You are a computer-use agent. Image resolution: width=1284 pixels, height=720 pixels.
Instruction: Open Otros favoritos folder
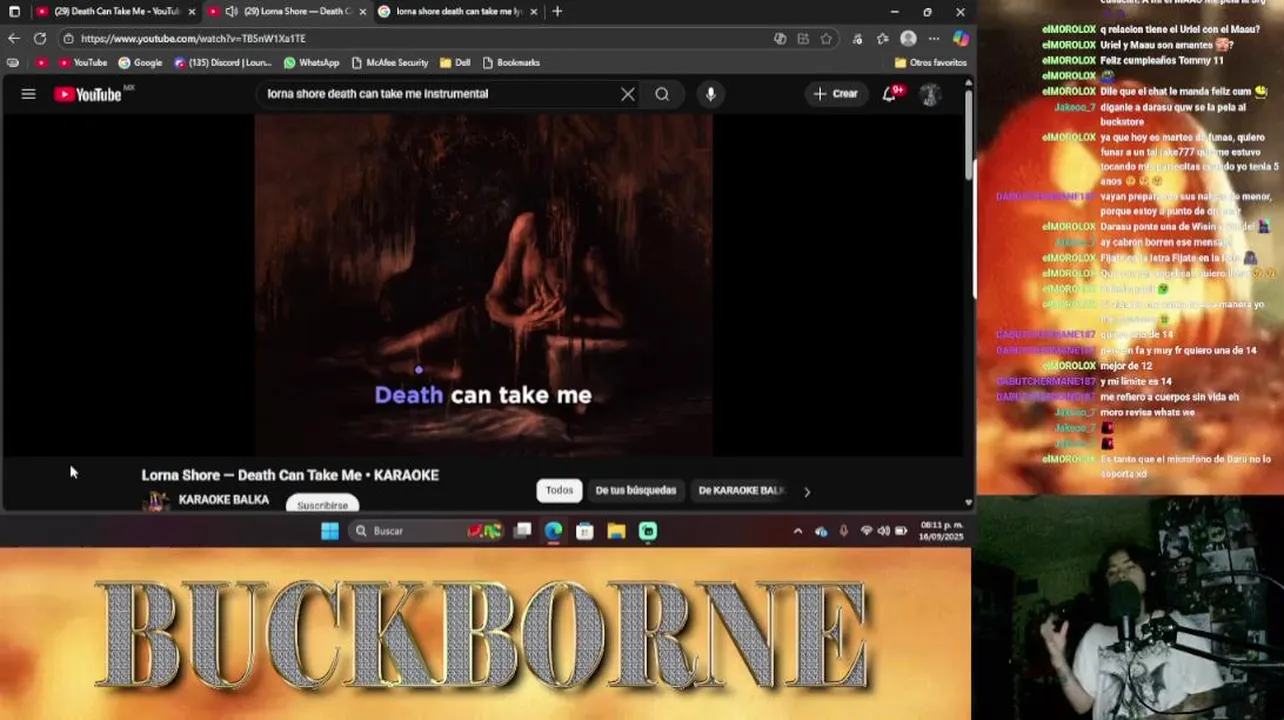point(930,62)
